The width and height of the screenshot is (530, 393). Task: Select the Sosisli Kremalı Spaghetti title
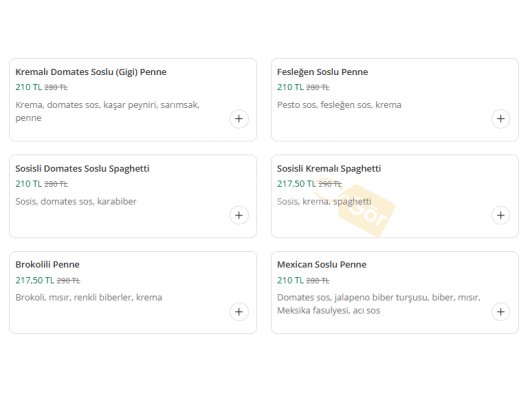329,169
